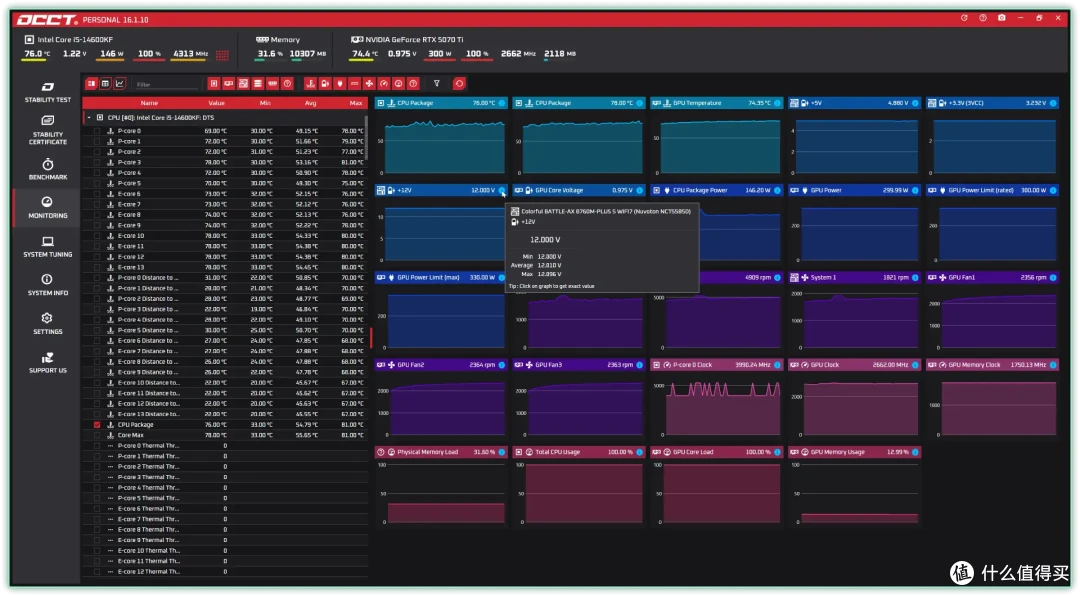The image size is (1080, 596).
Task: Check the P-core 3 temperature checkbox
Action: 97,162
